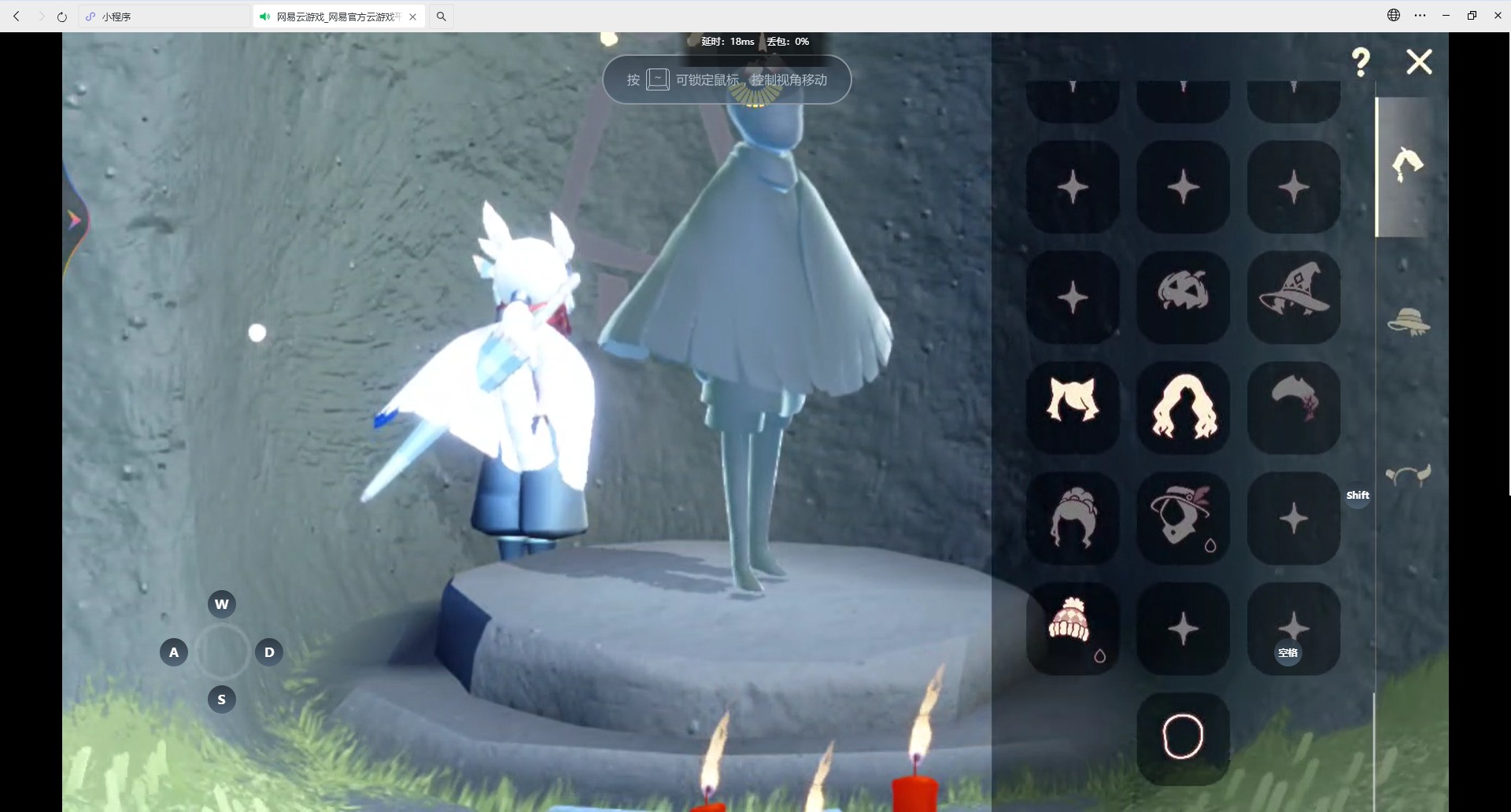Switch to the horn headpiece category tab
Viewport: 1511px width, 812px height.
pyautogui.click(x=1408, y=474)
